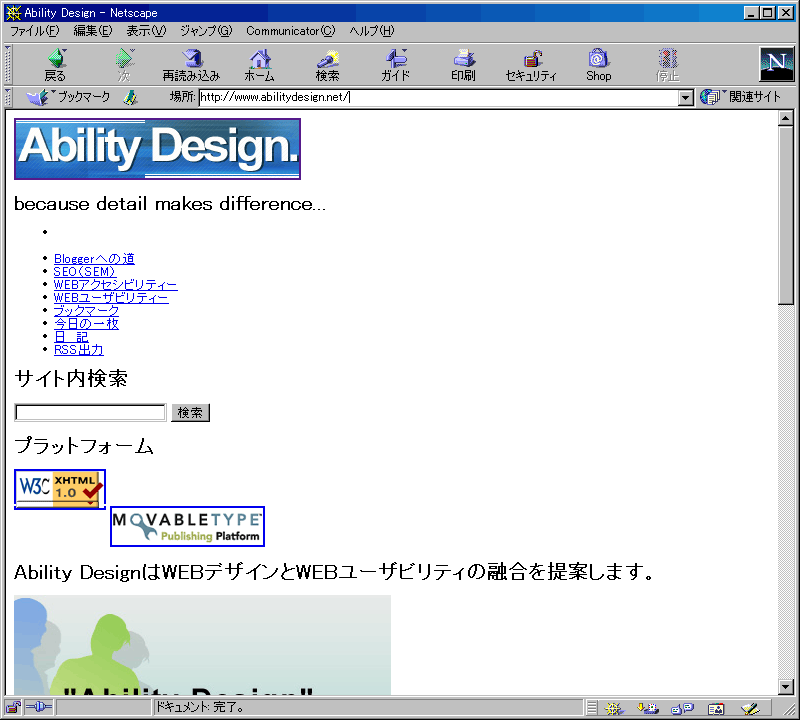
Task: Open the Address Book icon in component bar
Action: (x=716, y=708)
